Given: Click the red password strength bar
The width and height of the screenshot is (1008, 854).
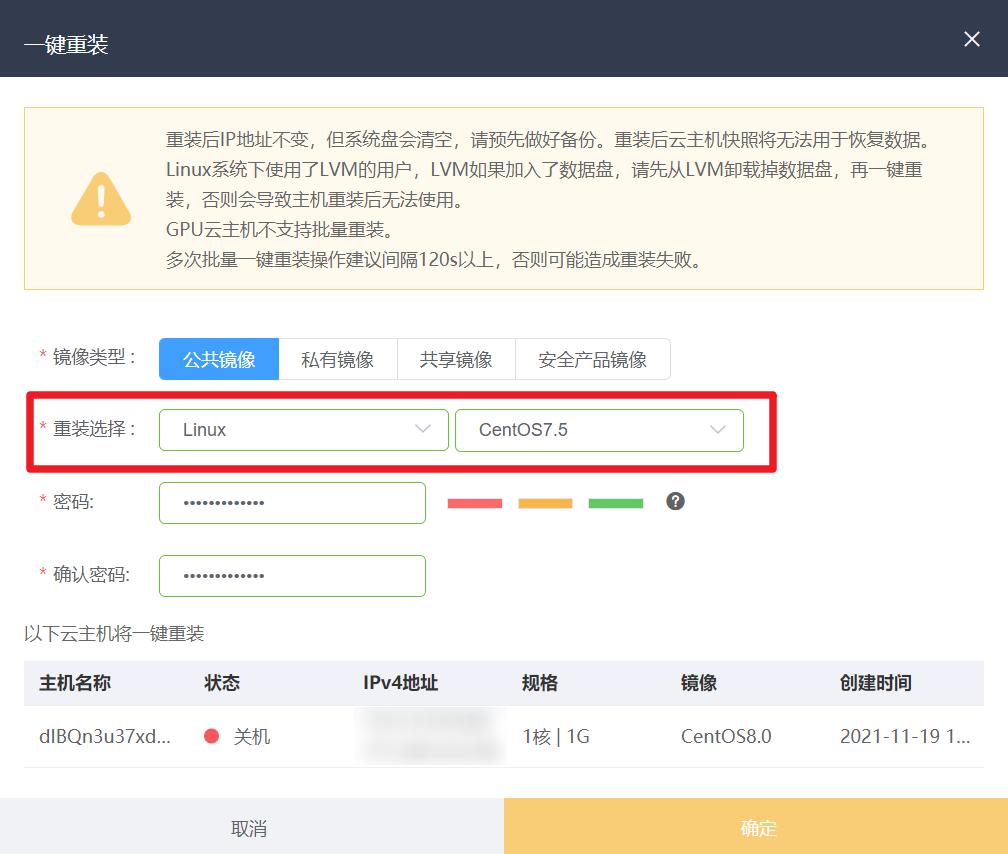Looking at the screenshot, I should 475,503.
